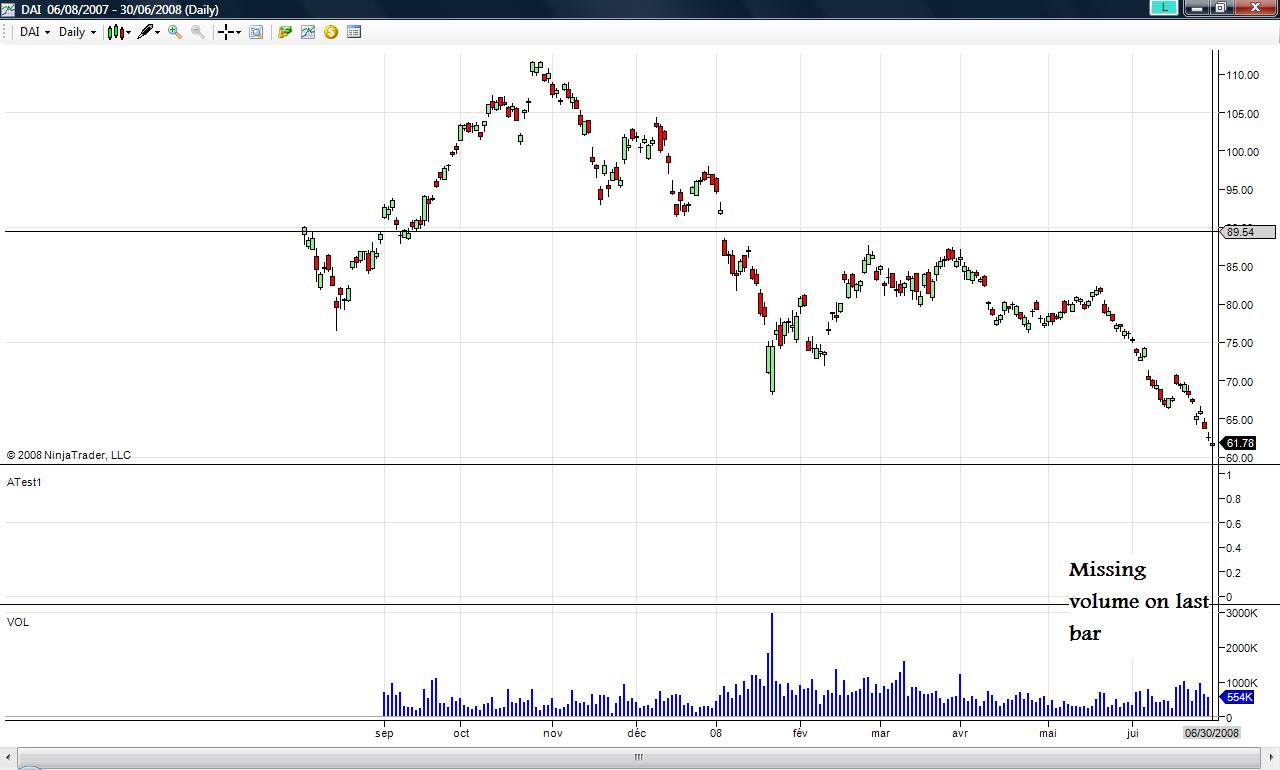Open the chart properties table icon

click(x=354, y=32)
